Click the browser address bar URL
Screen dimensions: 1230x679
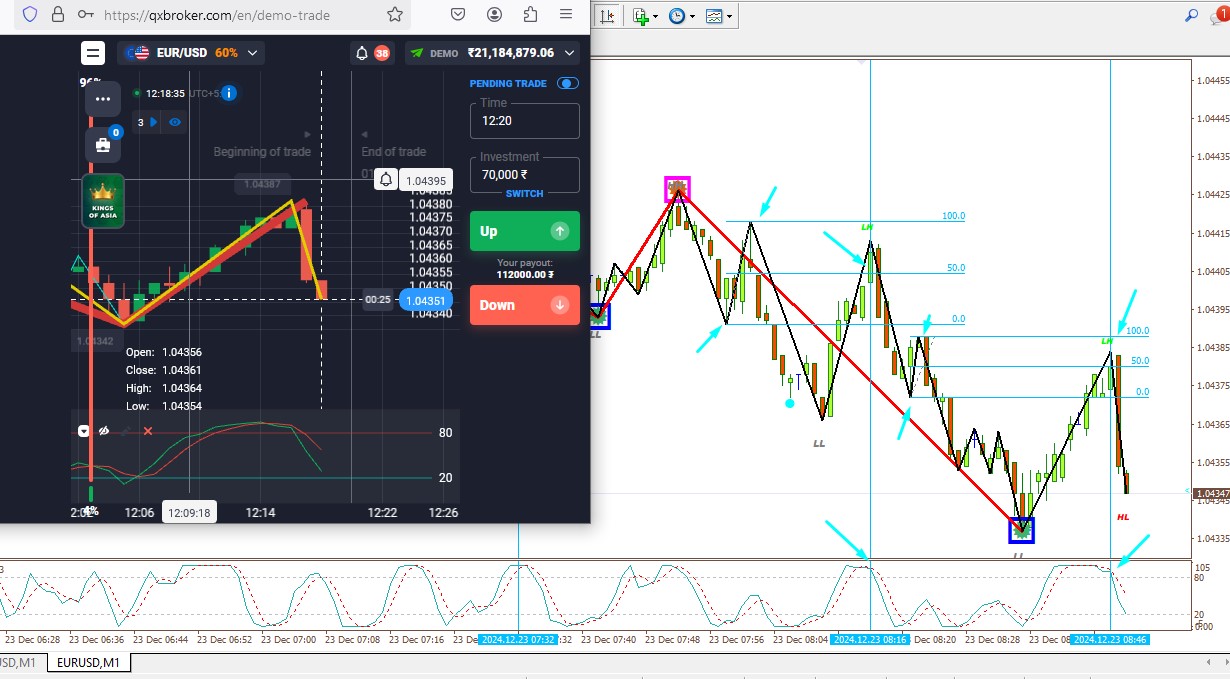point(216,15)
